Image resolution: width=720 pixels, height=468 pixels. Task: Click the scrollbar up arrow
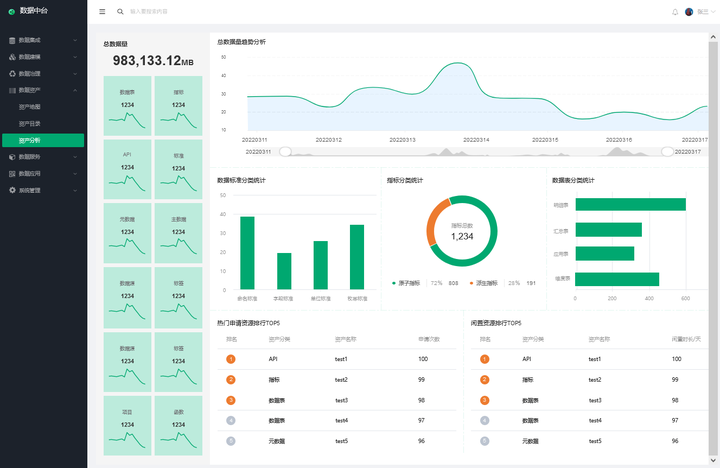713,37
